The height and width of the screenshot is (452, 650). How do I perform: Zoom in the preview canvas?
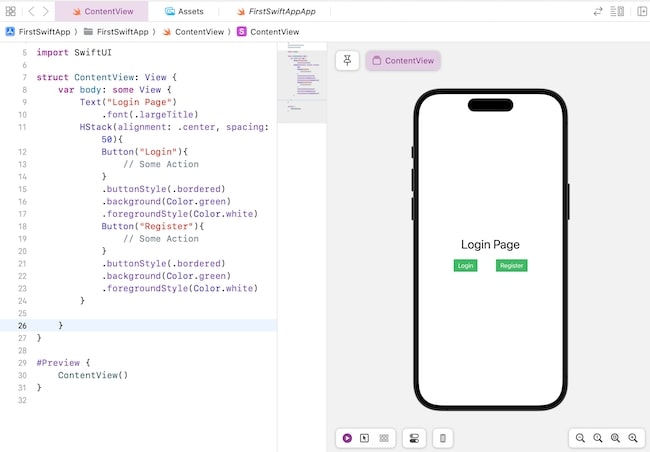click(x=633, y=438)
